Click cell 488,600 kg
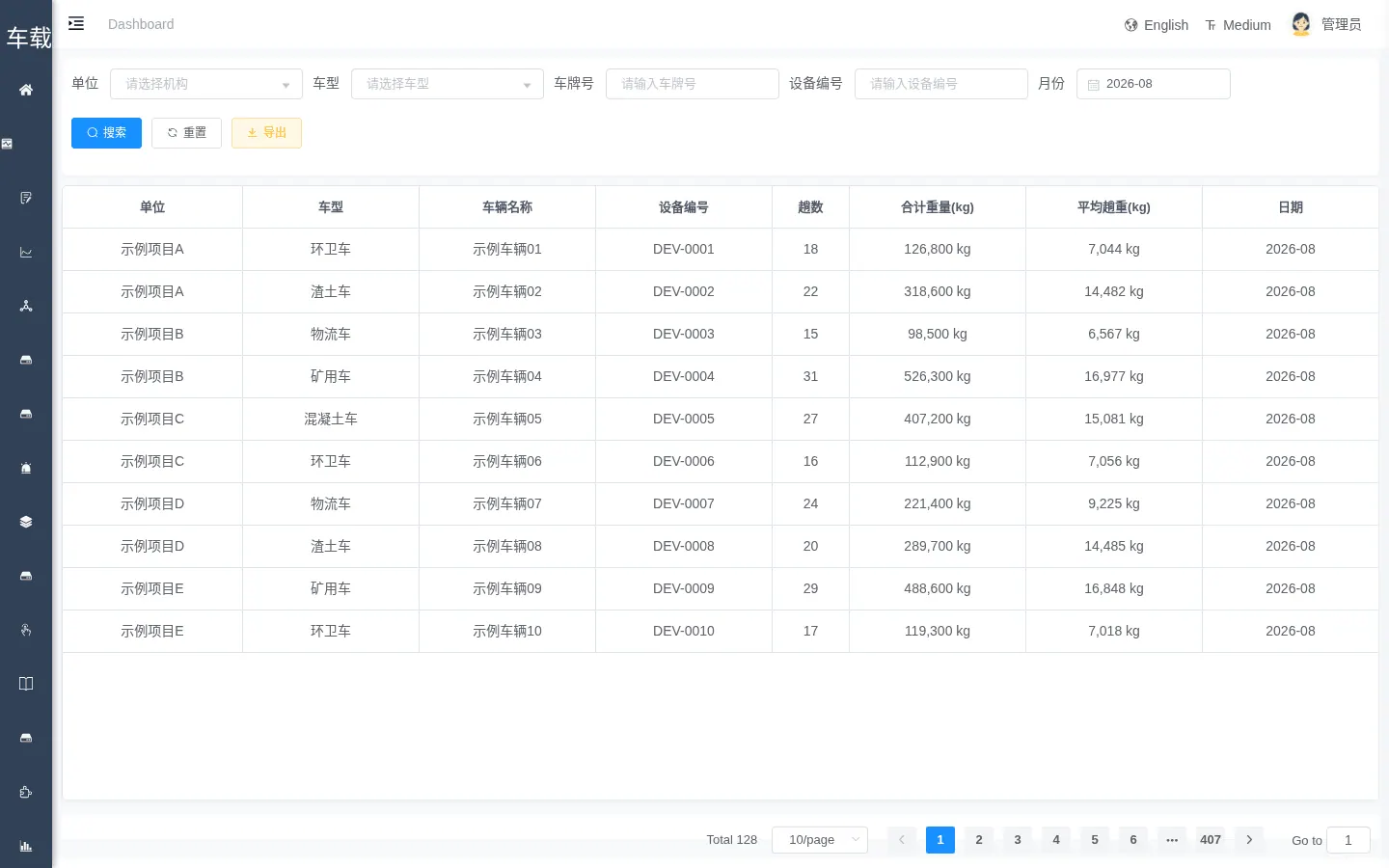This screenshot has height=868, width=1389. [x=938, y=588]
